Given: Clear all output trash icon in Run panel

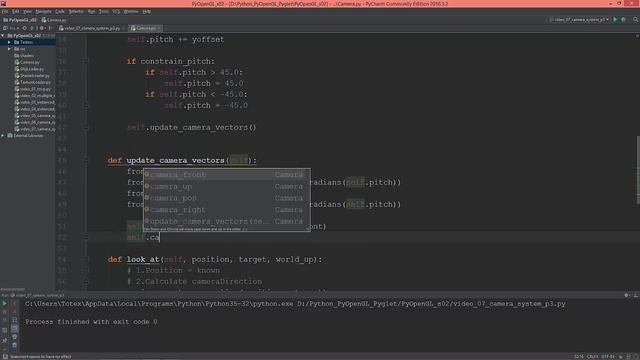Looking at the screenshot, I should [x=14, y=345].
